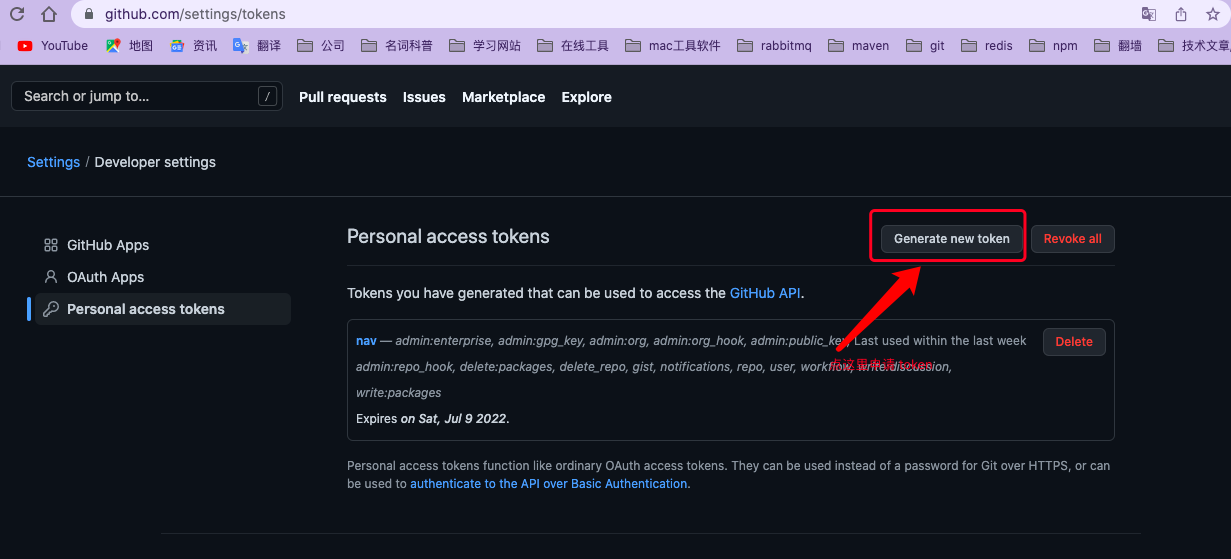This screenshot has width=1231, height=559.
Task: Open the npm bookmark folder
Action: click(x=1053, y=45)
